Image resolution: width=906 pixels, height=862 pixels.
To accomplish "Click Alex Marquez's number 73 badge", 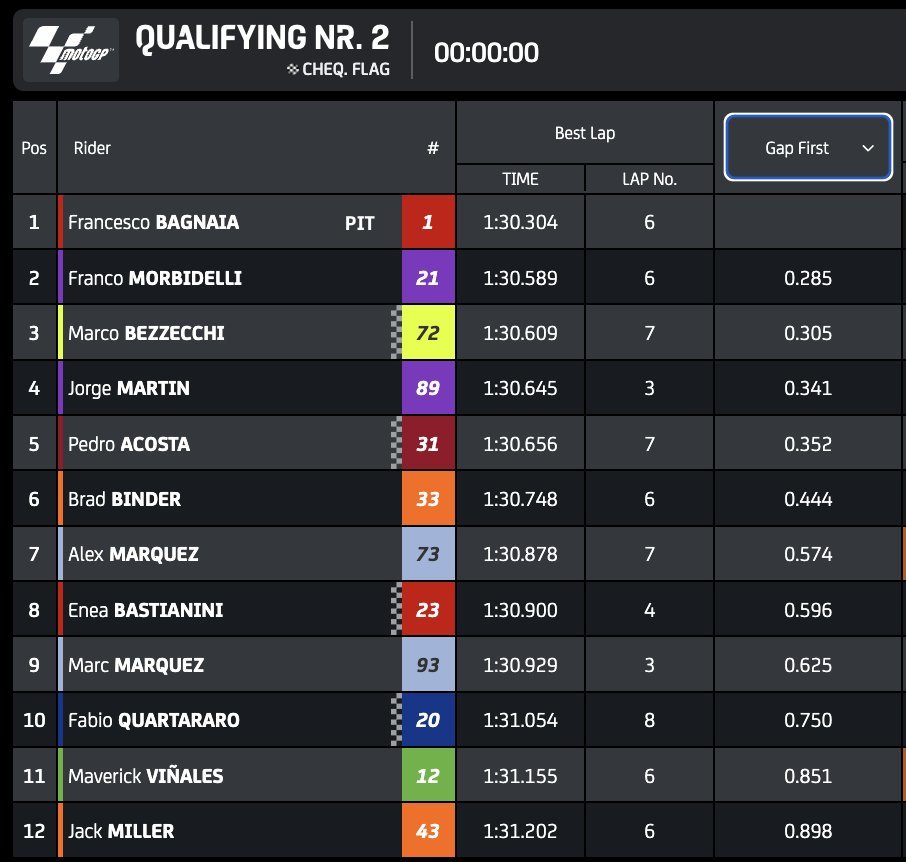I will [428, 554].
